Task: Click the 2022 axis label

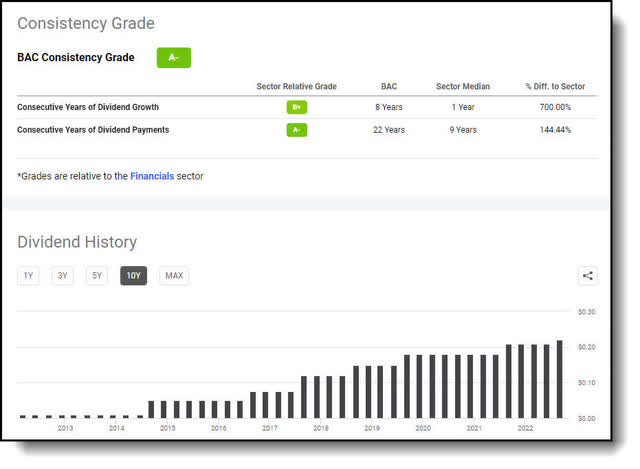Action: tap(525, 428)
